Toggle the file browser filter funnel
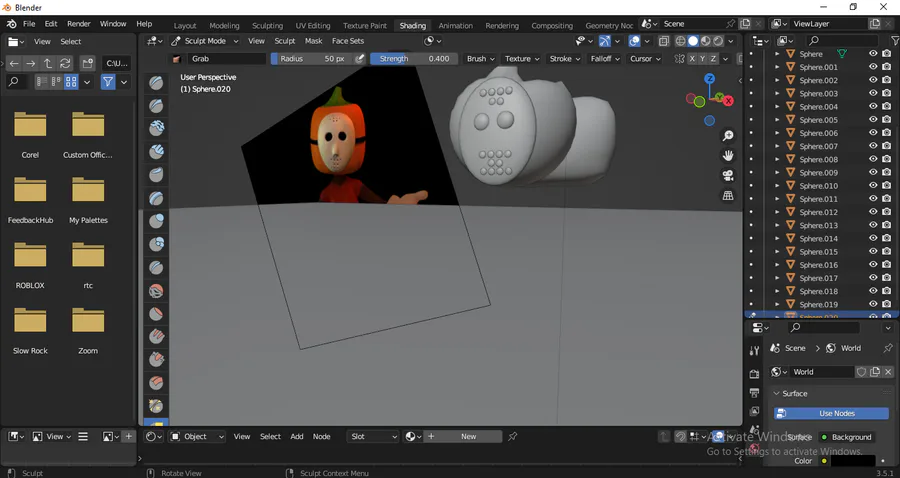 click(x=108, y=82)
